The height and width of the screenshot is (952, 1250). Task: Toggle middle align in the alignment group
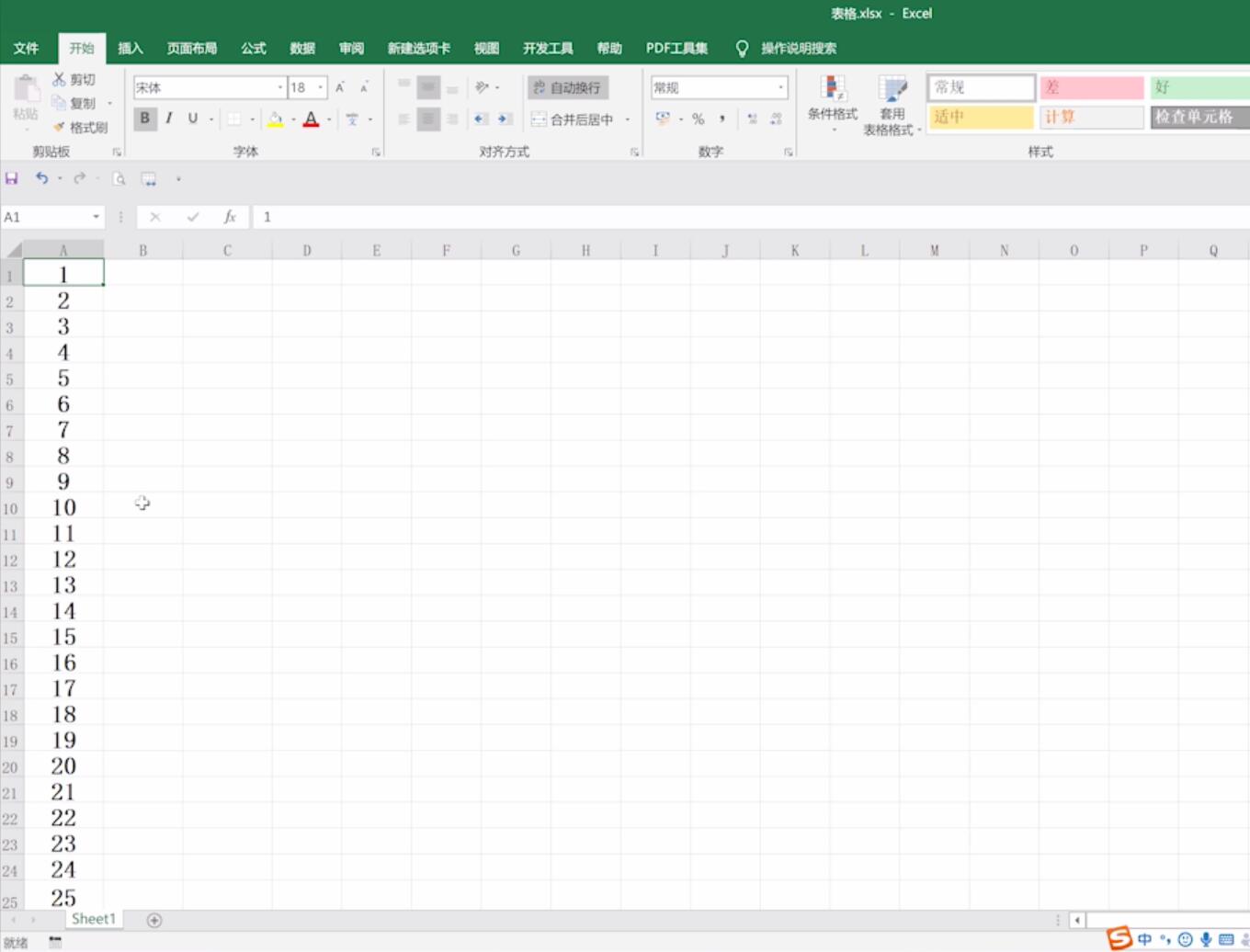click(x=428, y=87)
